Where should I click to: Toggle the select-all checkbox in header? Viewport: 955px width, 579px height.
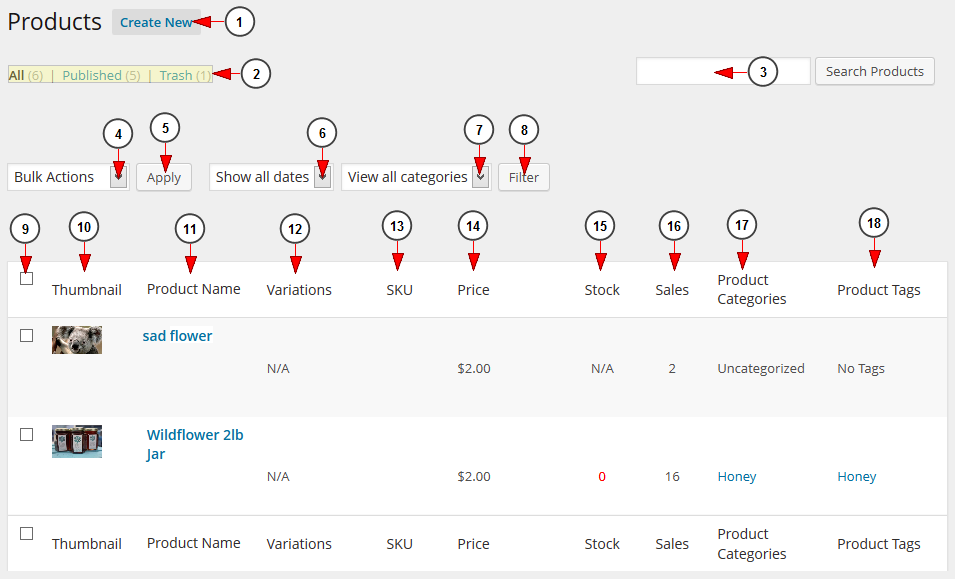[x=26, y=279]
